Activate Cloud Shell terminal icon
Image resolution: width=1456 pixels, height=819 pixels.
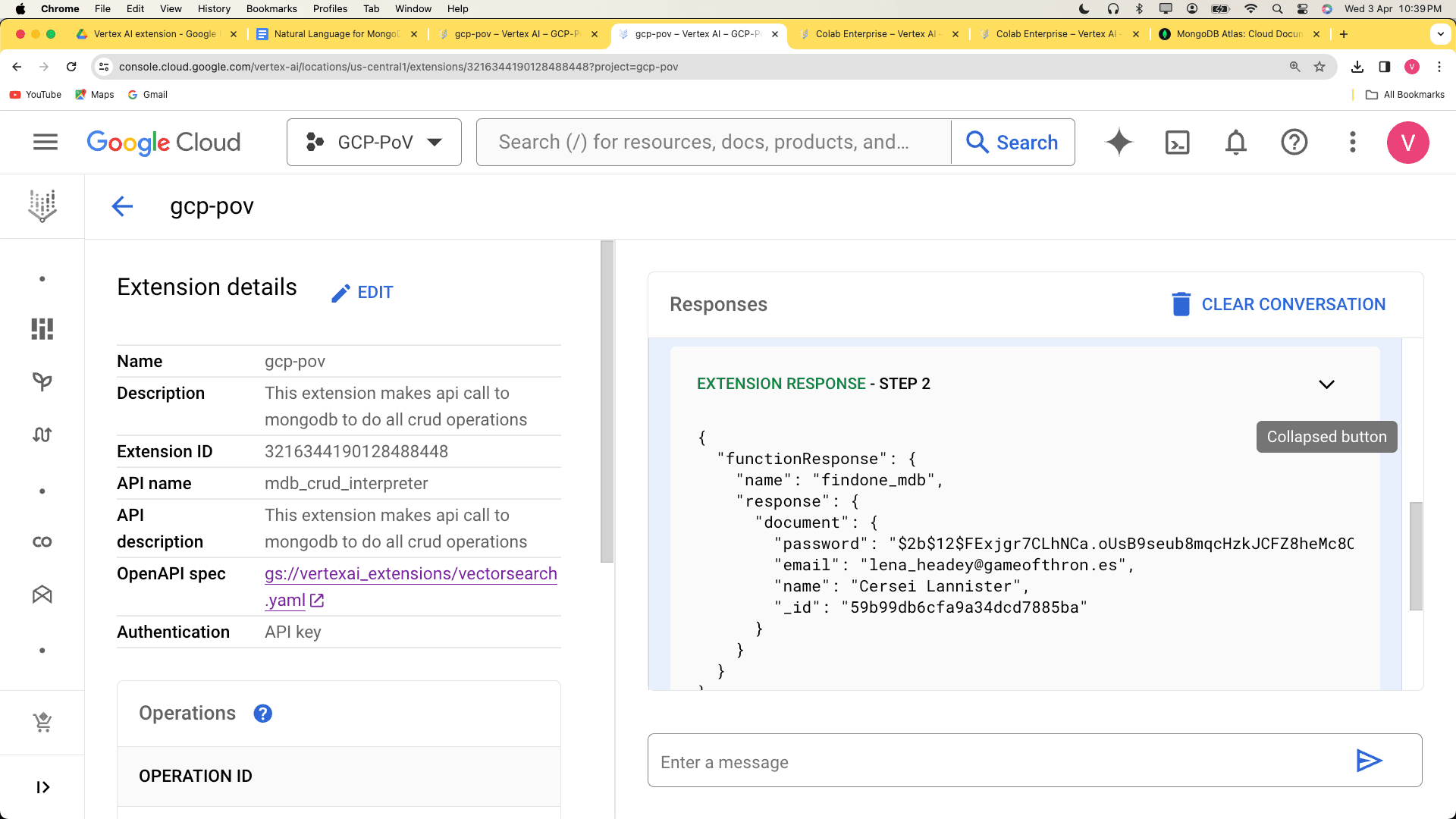click(1177, 142)
